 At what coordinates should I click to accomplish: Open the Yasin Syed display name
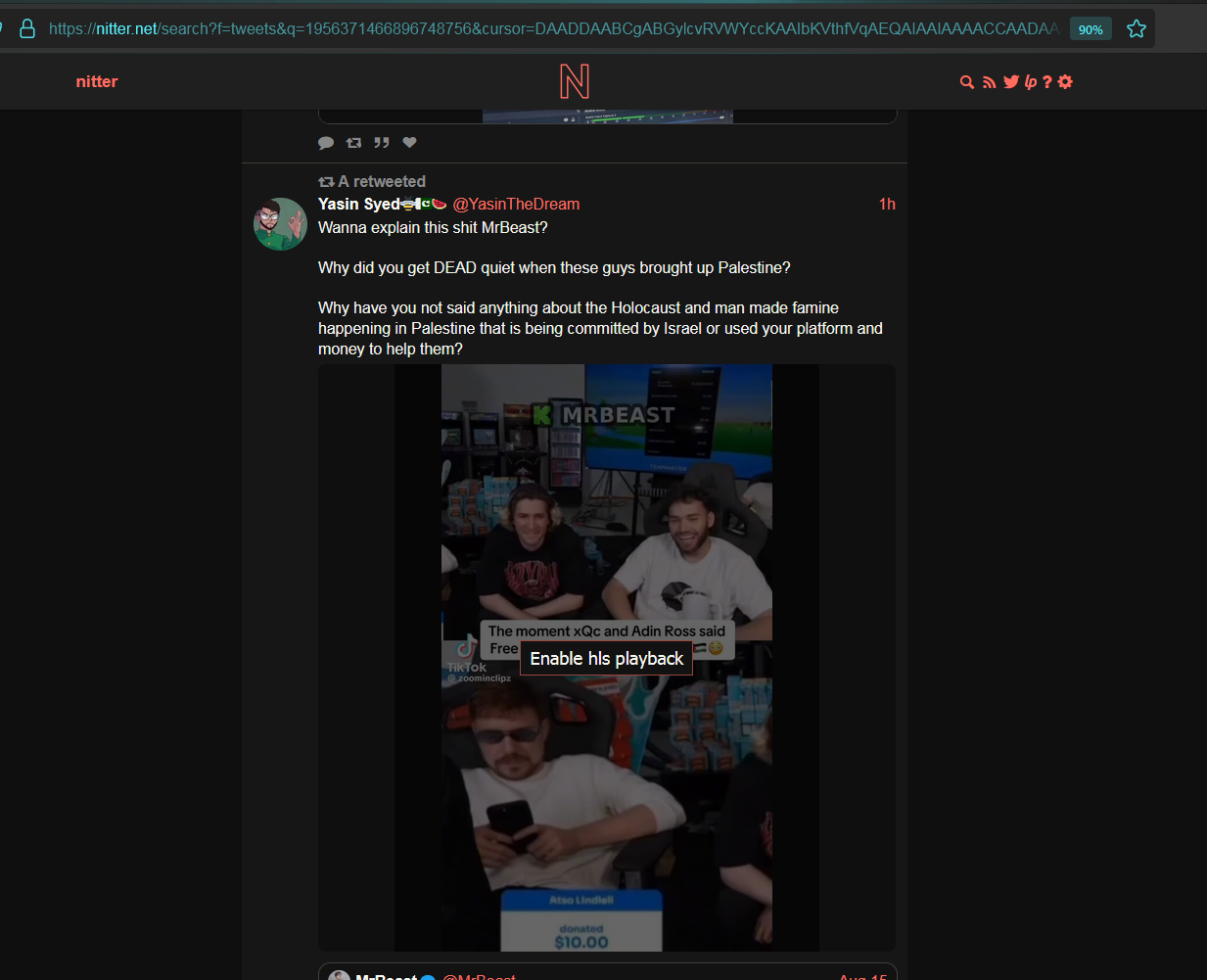click(383, 204)
